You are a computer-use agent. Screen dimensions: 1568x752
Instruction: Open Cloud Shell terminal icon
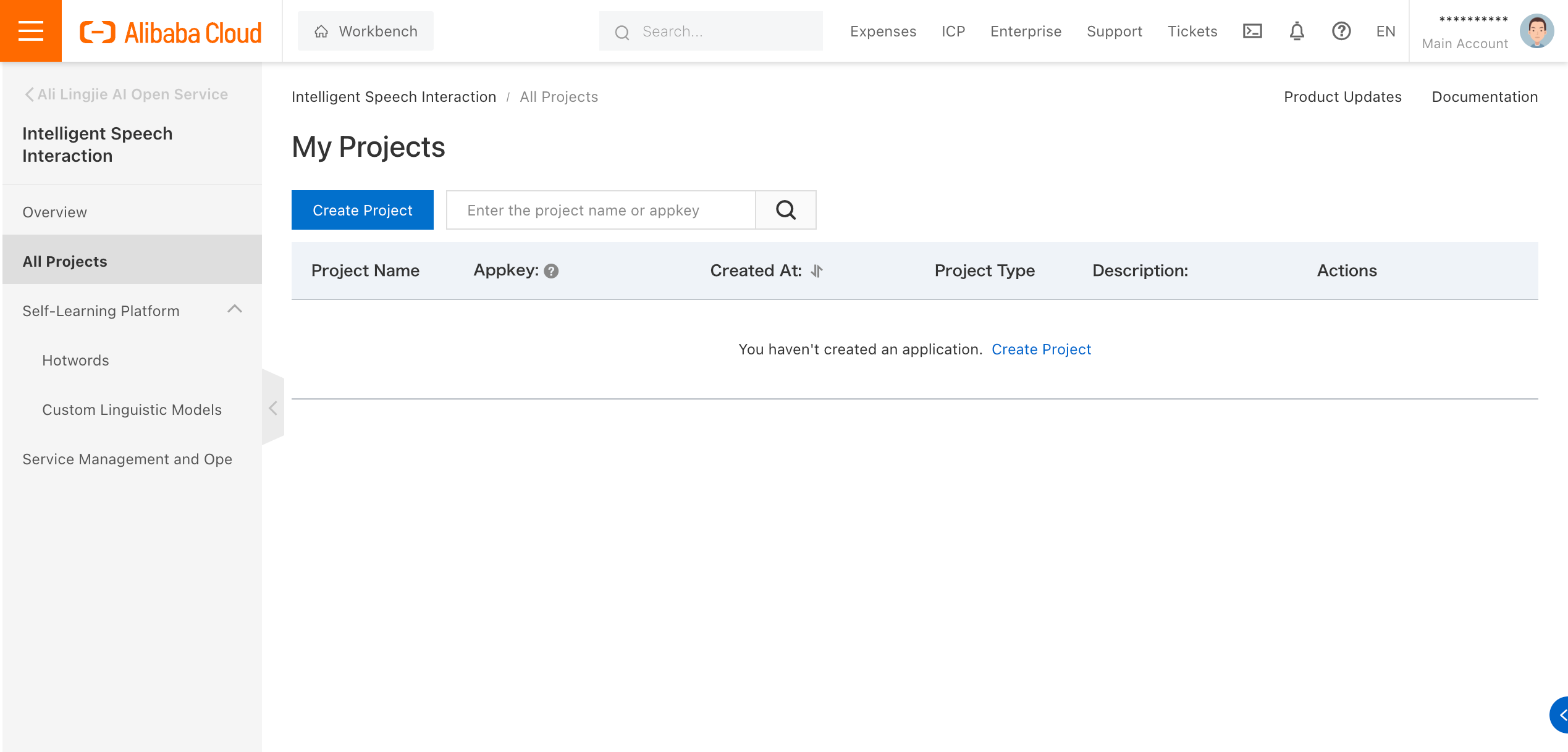pos(1252,31)
